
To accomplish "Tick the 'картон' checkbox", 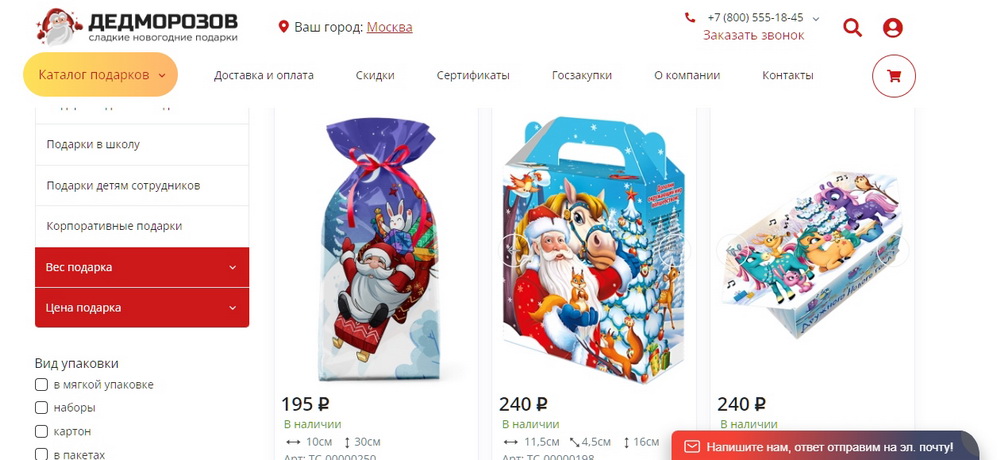I will click(x=41, y=431).
